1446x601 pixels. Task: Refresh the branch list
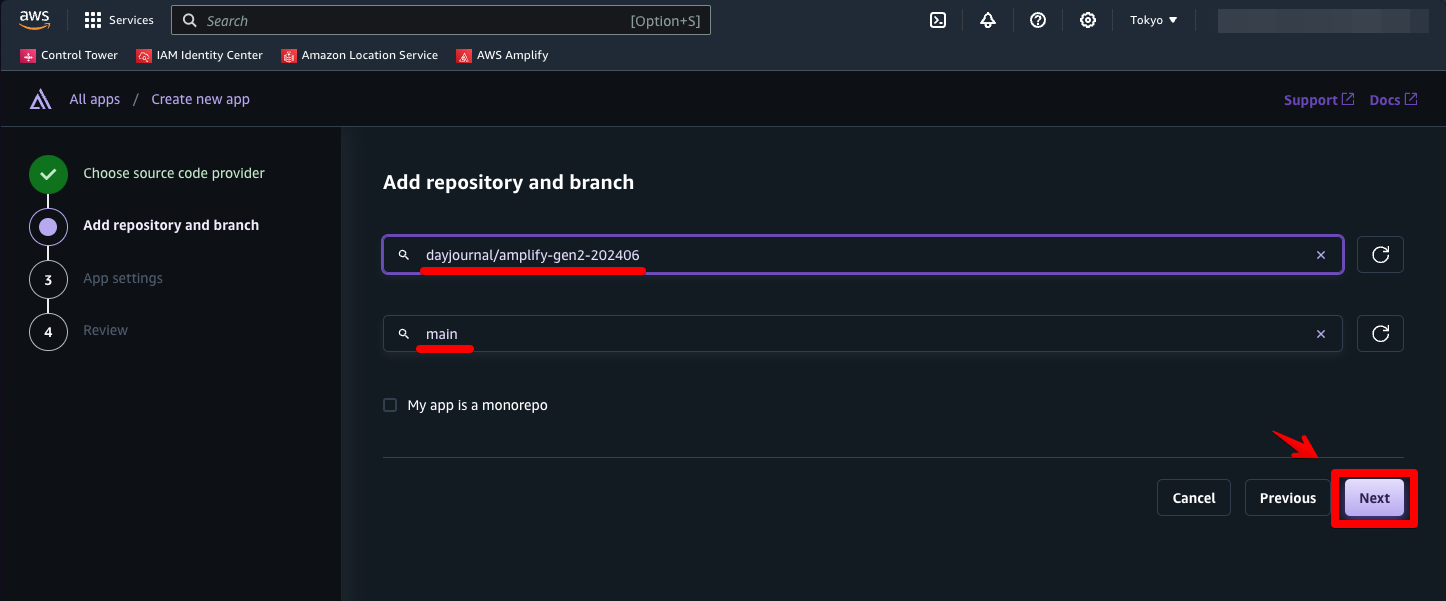click(x=1380, y=334)
